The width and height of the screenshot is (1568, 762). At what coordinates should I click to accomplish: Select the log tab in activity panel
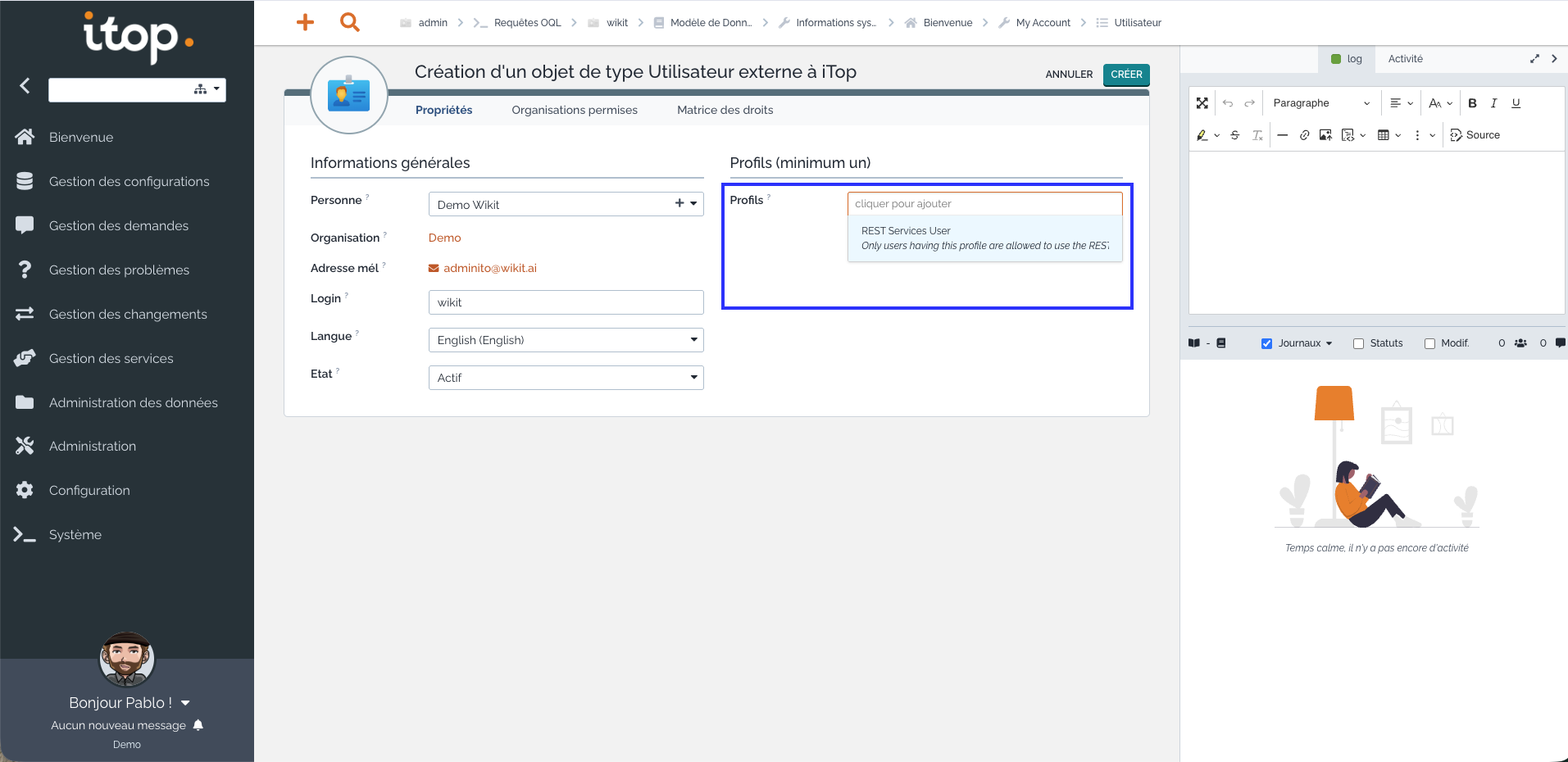1347,59
